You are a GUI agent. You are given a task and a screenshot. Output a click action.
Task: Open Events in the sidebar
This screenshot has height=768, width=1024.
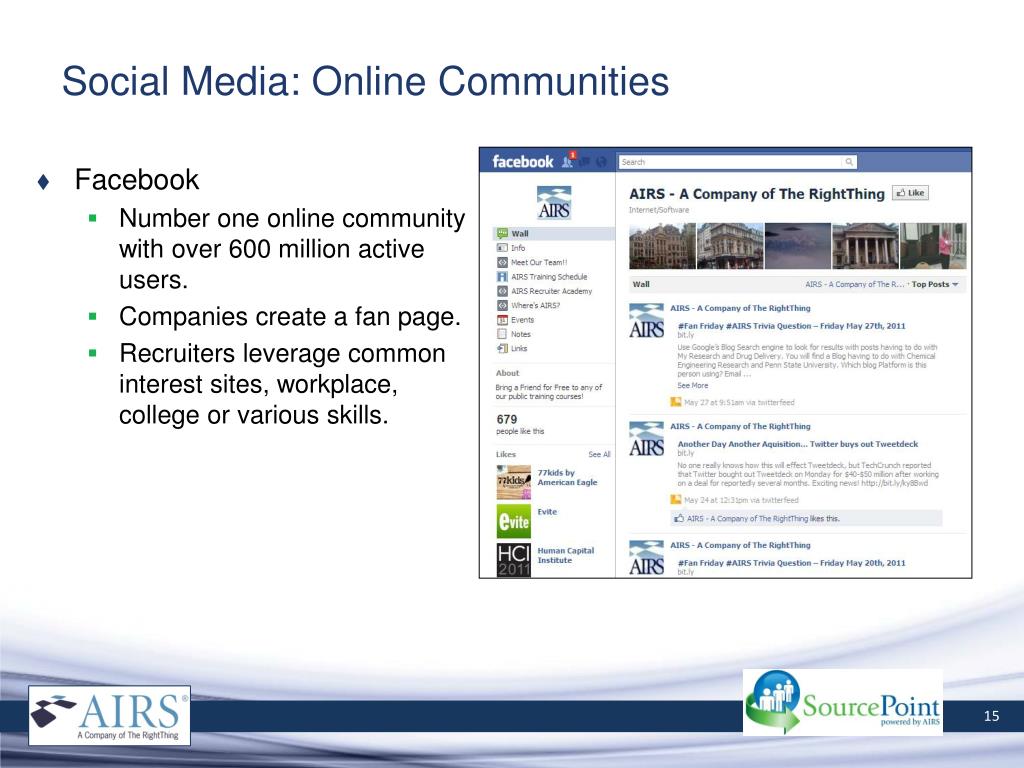click(522, 319)
